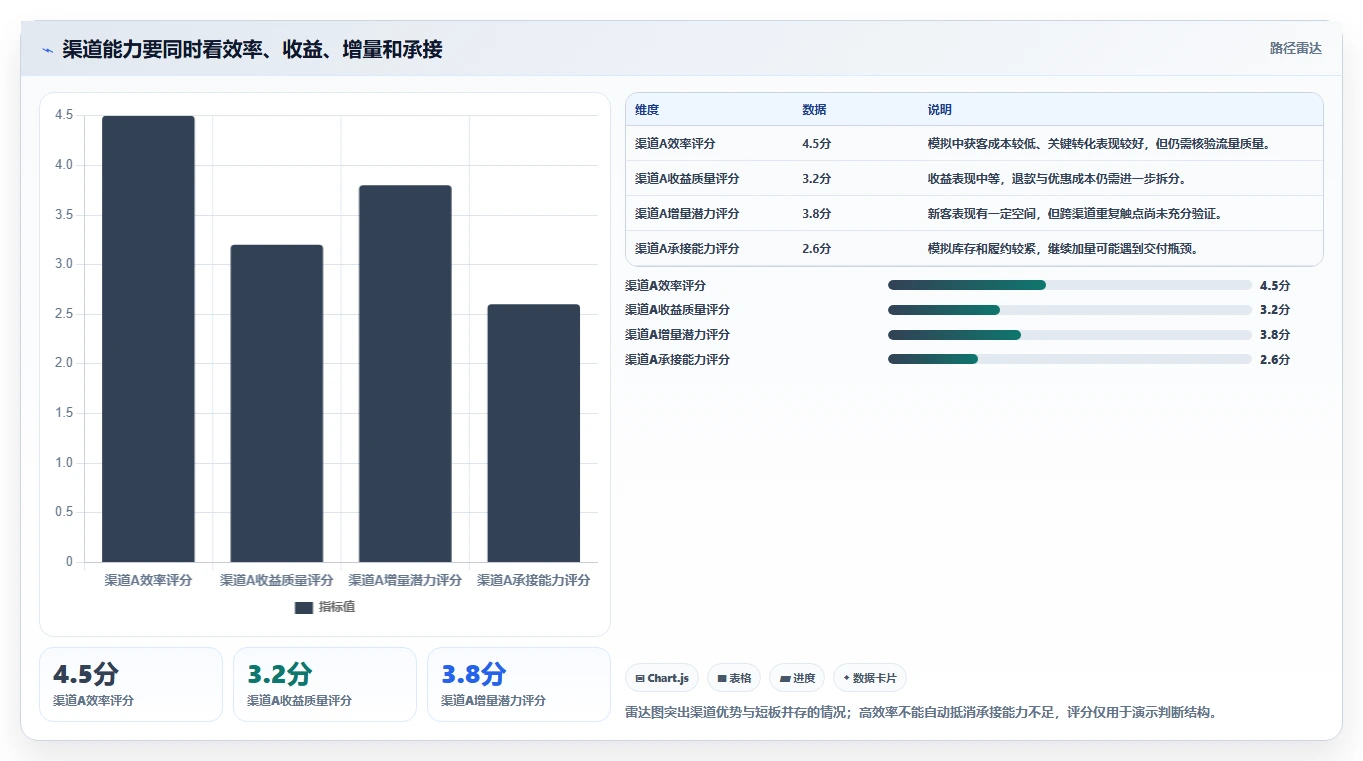Open the 3.2分 渠道A收益质量评分 data card

325,684
